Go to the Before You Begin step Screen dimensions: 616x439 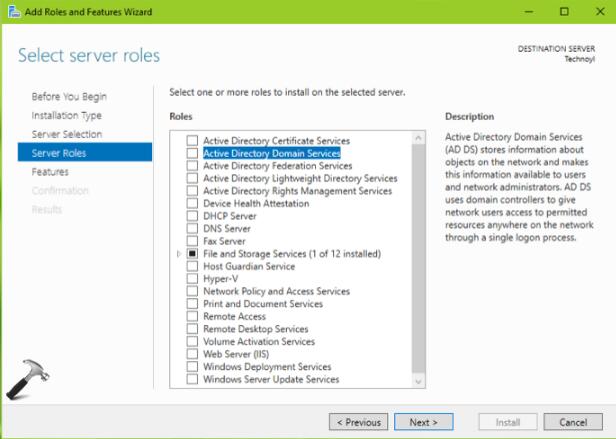pyautogui.click(x=69, y=97)
